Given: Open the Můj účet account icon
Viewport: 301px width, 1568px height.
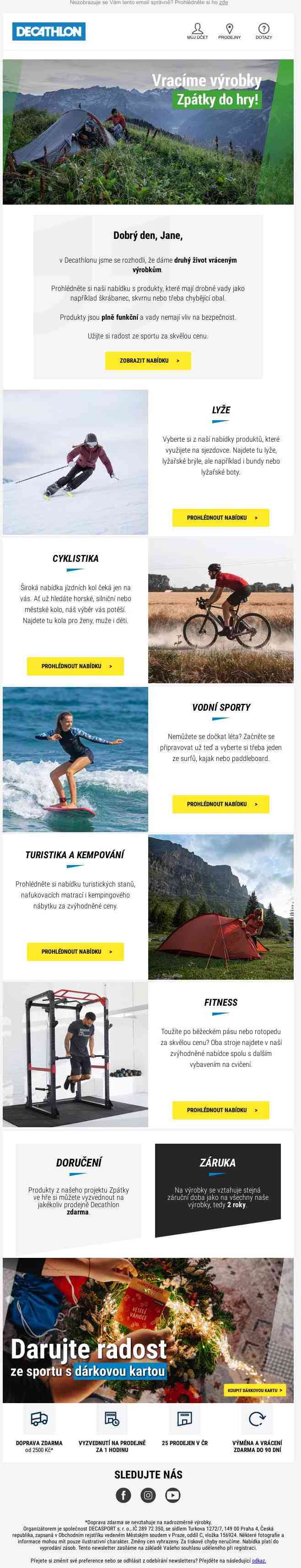Looking at the screenshot, I should coord(198,29).
